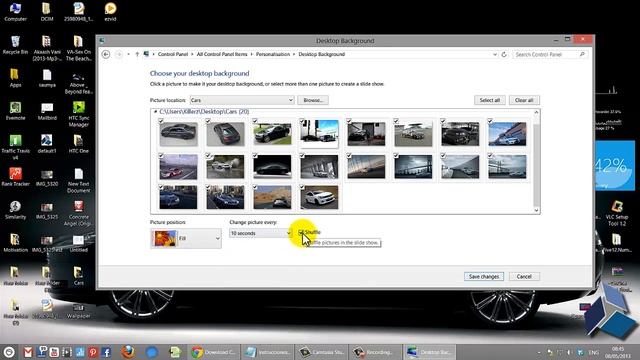Screen dimensions: 640x360
Task: Expand the address bar previous locations arrow
Action: coord(495,54)
